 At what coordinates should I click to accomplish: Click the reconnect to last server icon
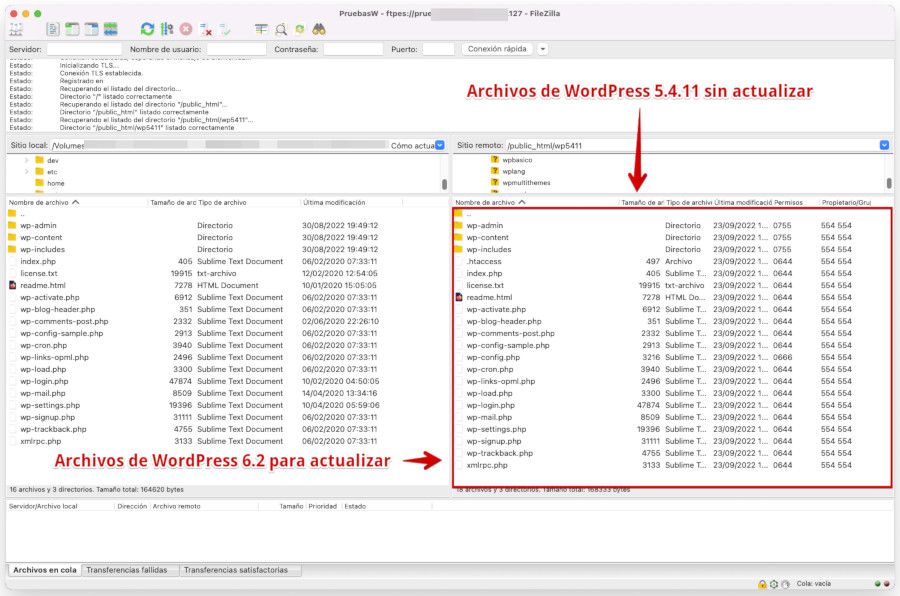(x=225, y=29)
